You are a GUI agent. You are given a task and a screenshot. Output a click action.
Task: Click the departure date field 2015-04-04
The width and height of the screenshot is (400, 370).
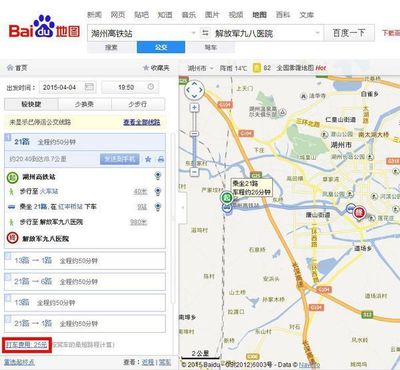[68, 87]
